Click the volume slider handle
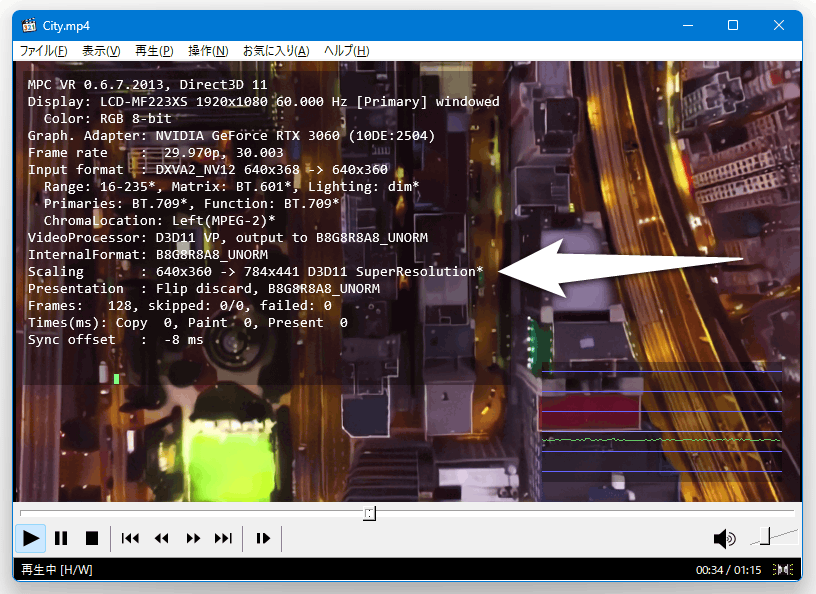816x594 pixels. coord(764,536)
